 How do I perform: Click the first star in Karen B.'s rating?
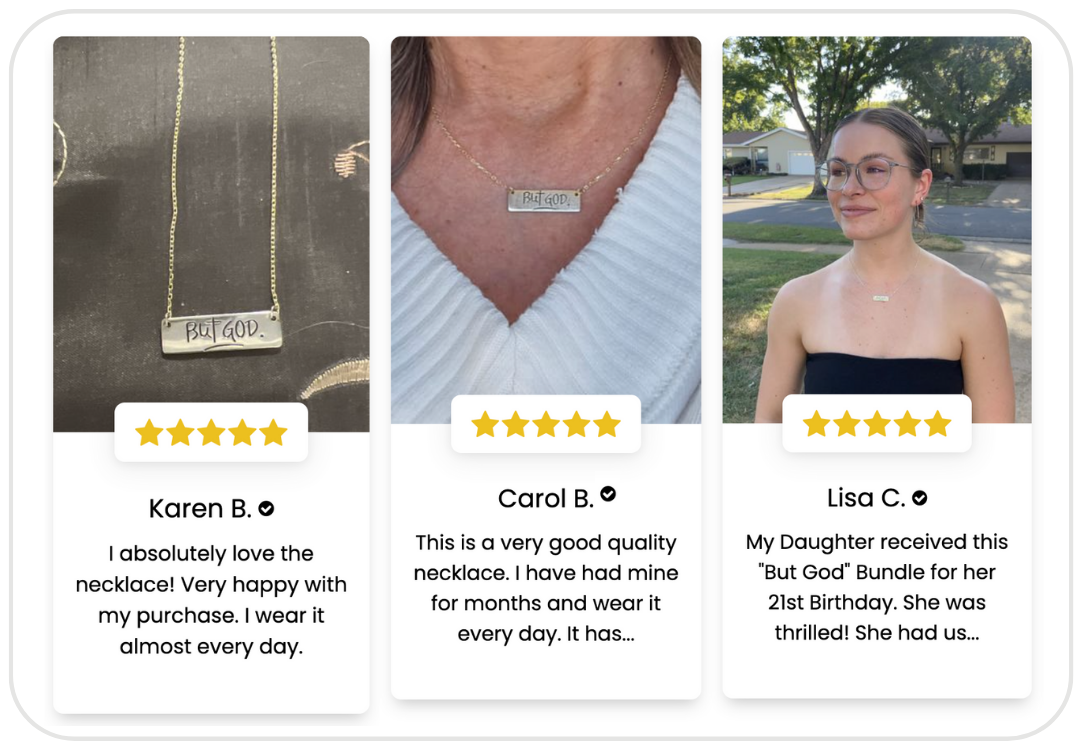[149, 433]
